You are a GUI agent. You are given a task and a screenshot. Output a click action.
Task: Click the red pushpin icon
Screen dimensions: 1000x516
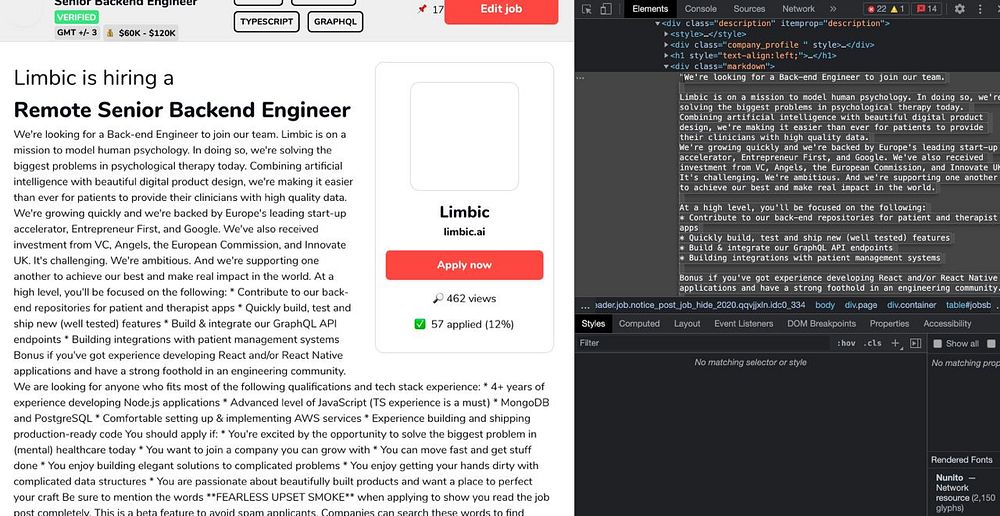[x=422, y=10]
